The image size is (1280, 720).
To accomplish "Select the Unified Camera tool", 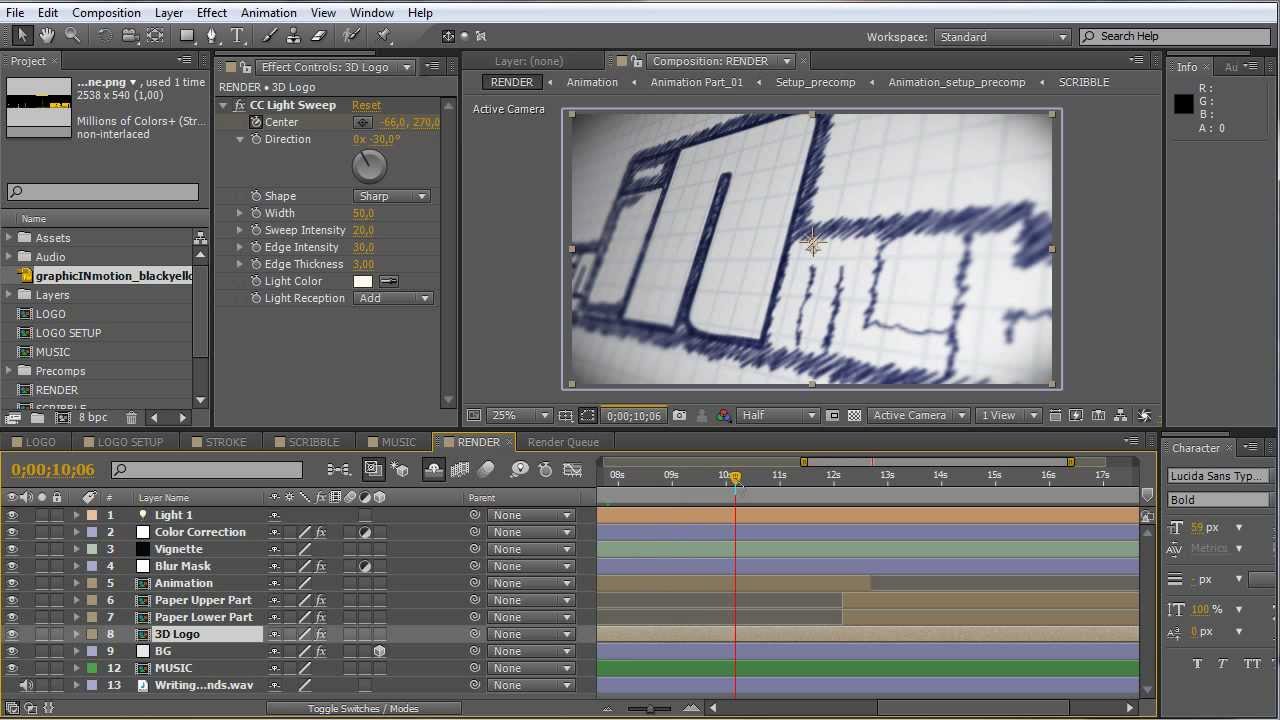I will click(130, 35).
